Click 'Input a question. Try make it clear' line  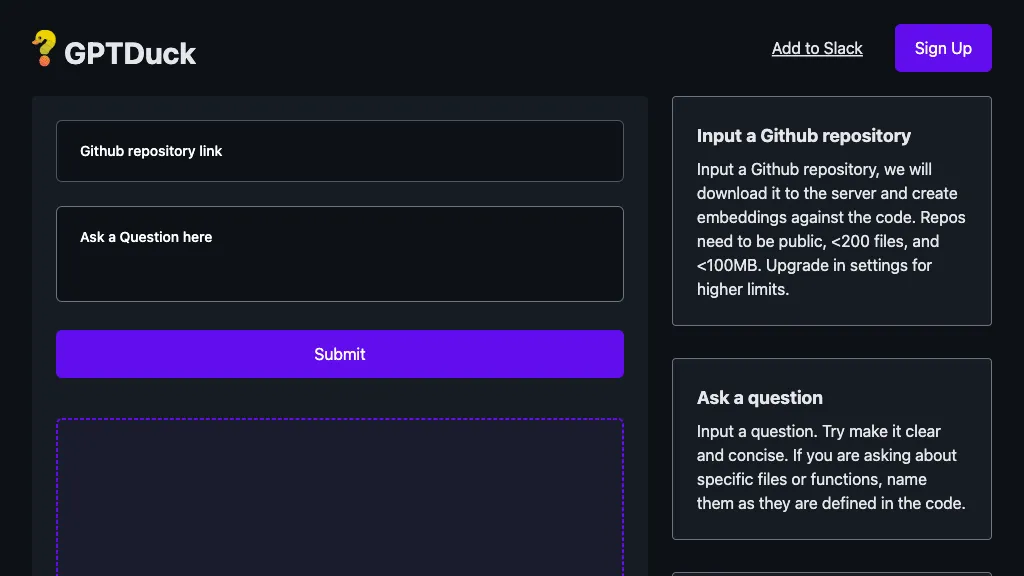point(819,431)
